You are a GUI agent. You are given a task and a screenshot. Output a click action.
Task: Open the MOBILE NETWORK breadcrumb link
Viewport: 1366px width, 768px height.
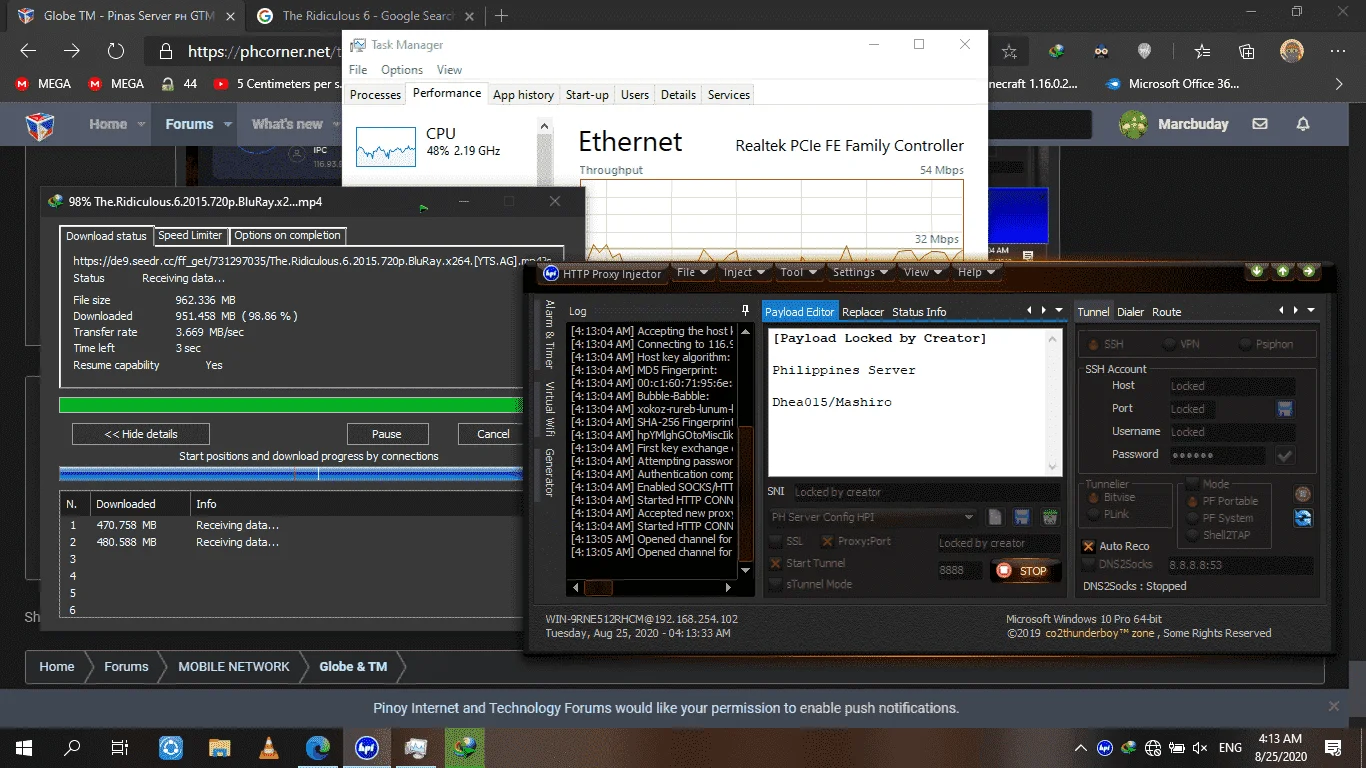[x=234, y=666]
